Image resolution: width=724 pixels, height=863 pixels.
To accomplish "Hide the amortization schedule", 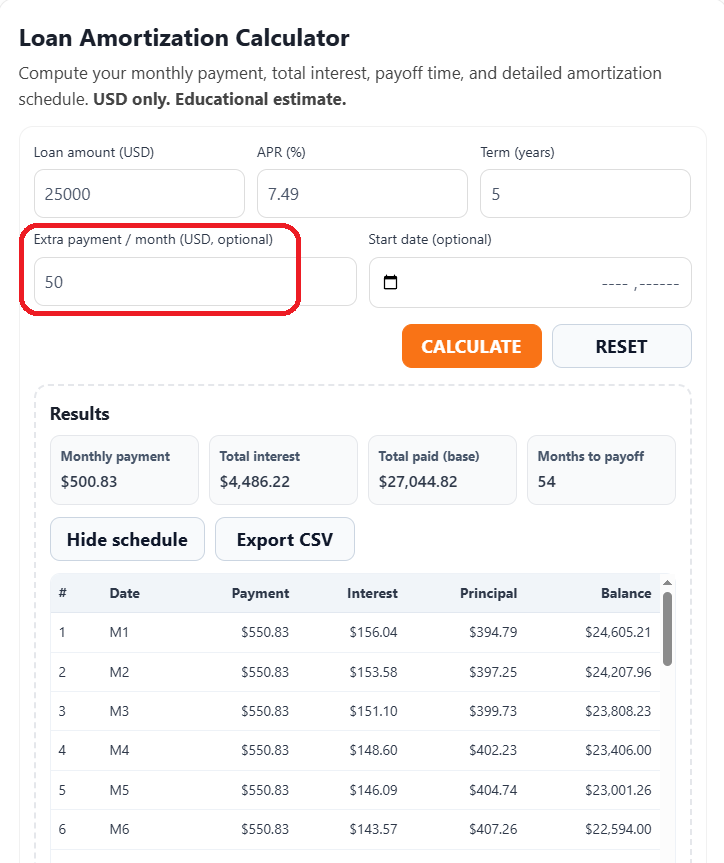I will pyautogui.click(x=127, y=539).
